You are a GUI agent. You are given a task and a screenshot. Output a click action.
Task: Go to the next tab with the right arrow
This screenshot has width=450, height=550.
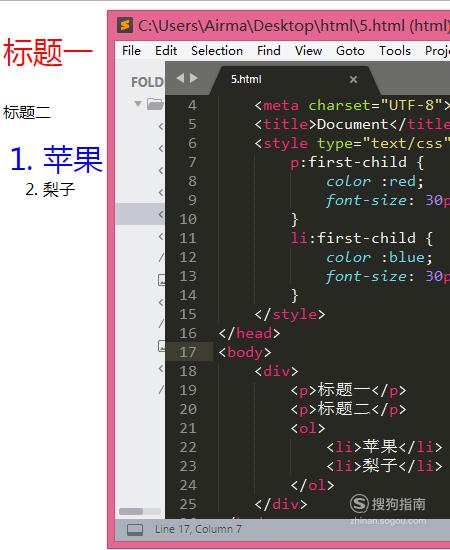tap(194, 78)
